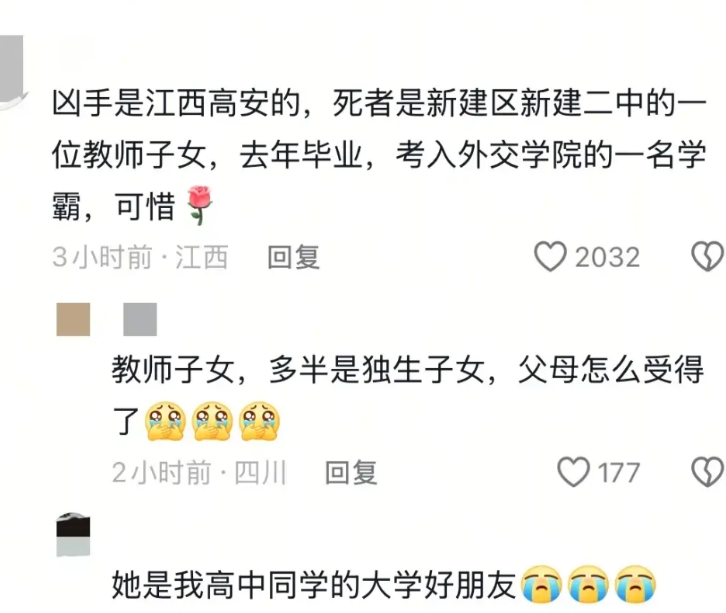The width and height of the screenshot is (726, 613).
Task: Tap the broken-heart dislike icon on first comment
Action: tap(707, 256)
